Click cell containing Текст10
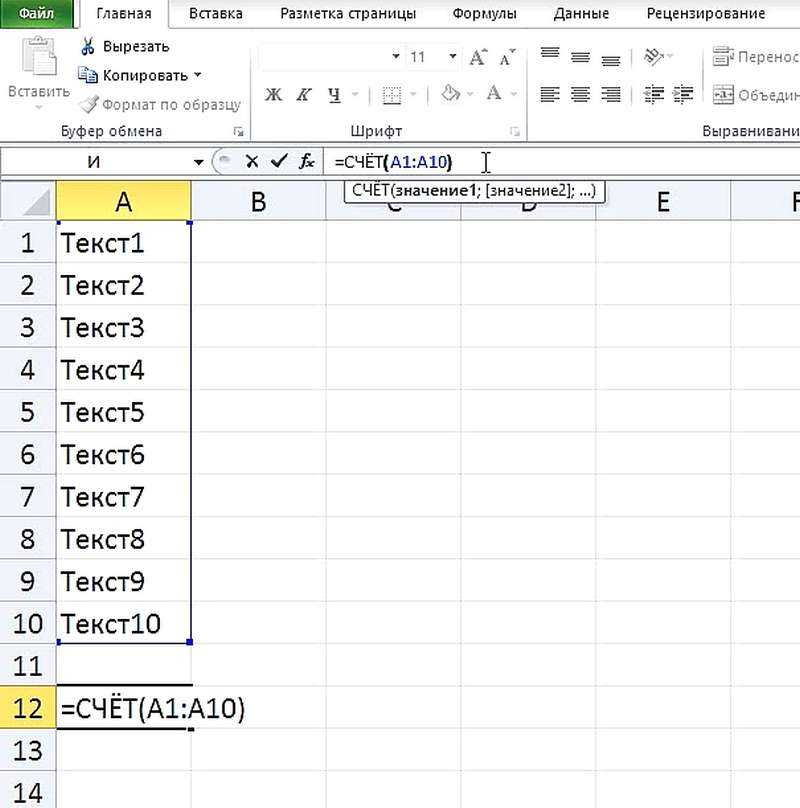The image size is (800, 808). pyautogui.click(x=123, y=623)
